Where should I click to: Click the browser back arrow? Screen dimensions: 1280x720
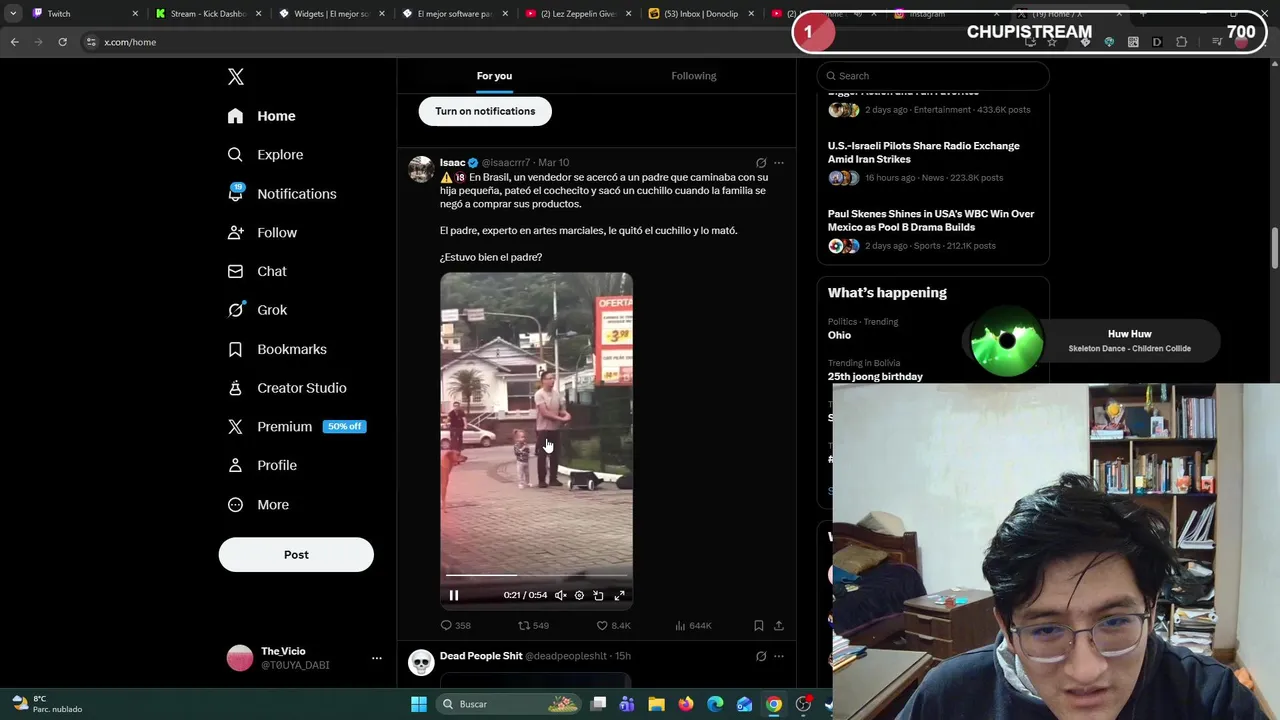pyautogui.click(x=14, y=42)
